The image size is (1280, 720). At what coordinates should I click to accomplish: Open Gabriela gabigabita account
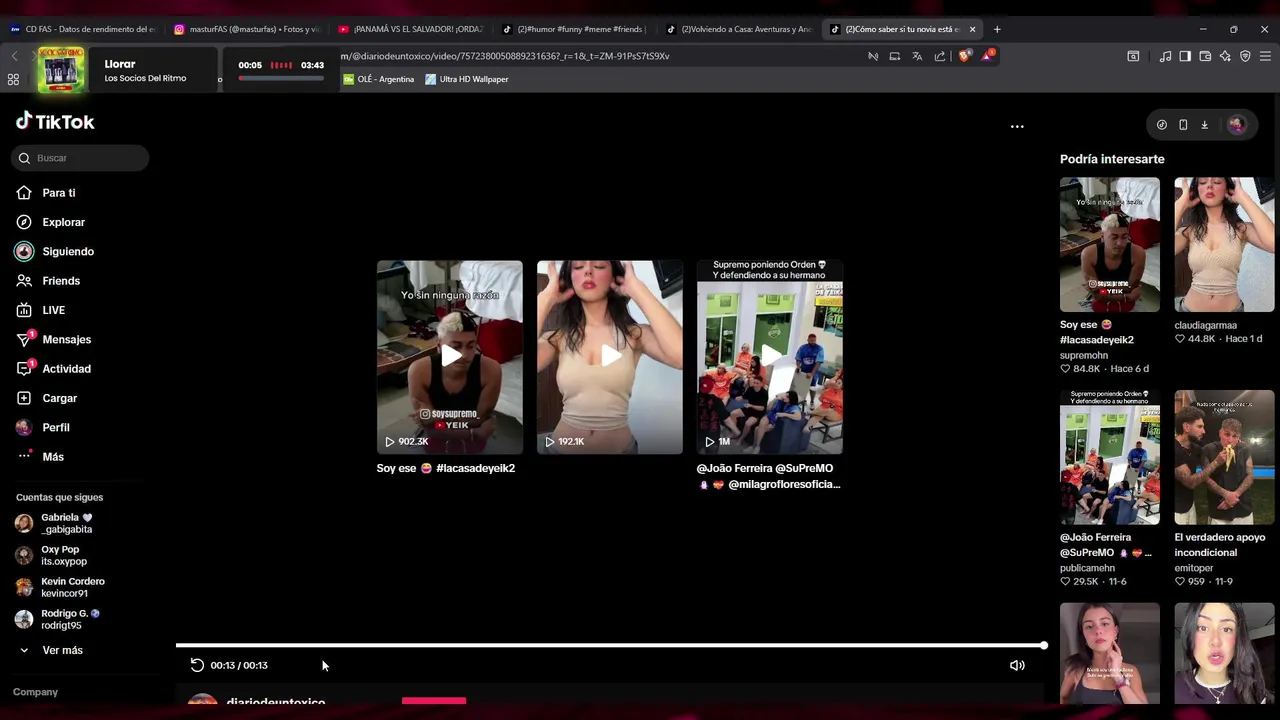pos(66,524)
